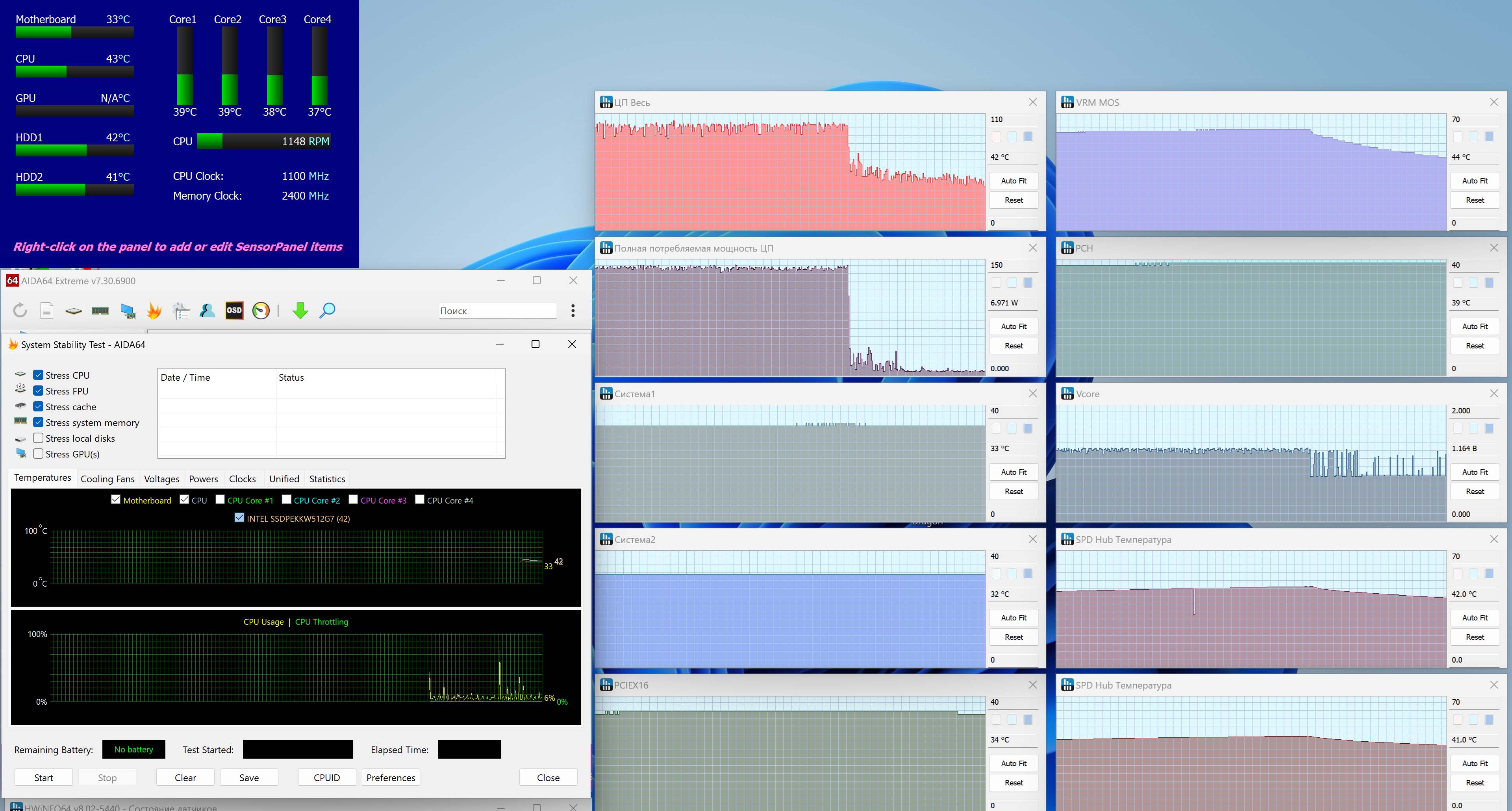Open the Statistics tab
Screen dimensions: 1512x811
click(x=327, y=479)
